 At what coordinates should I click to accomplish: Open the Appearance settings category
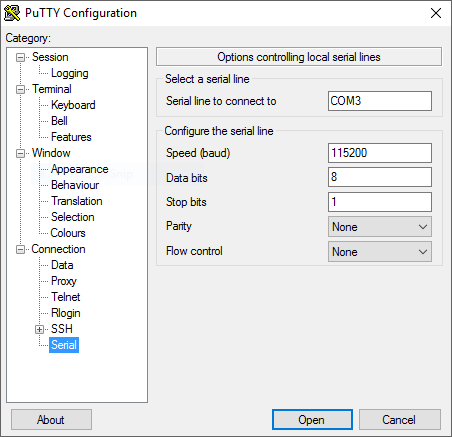tap(80, 169)
